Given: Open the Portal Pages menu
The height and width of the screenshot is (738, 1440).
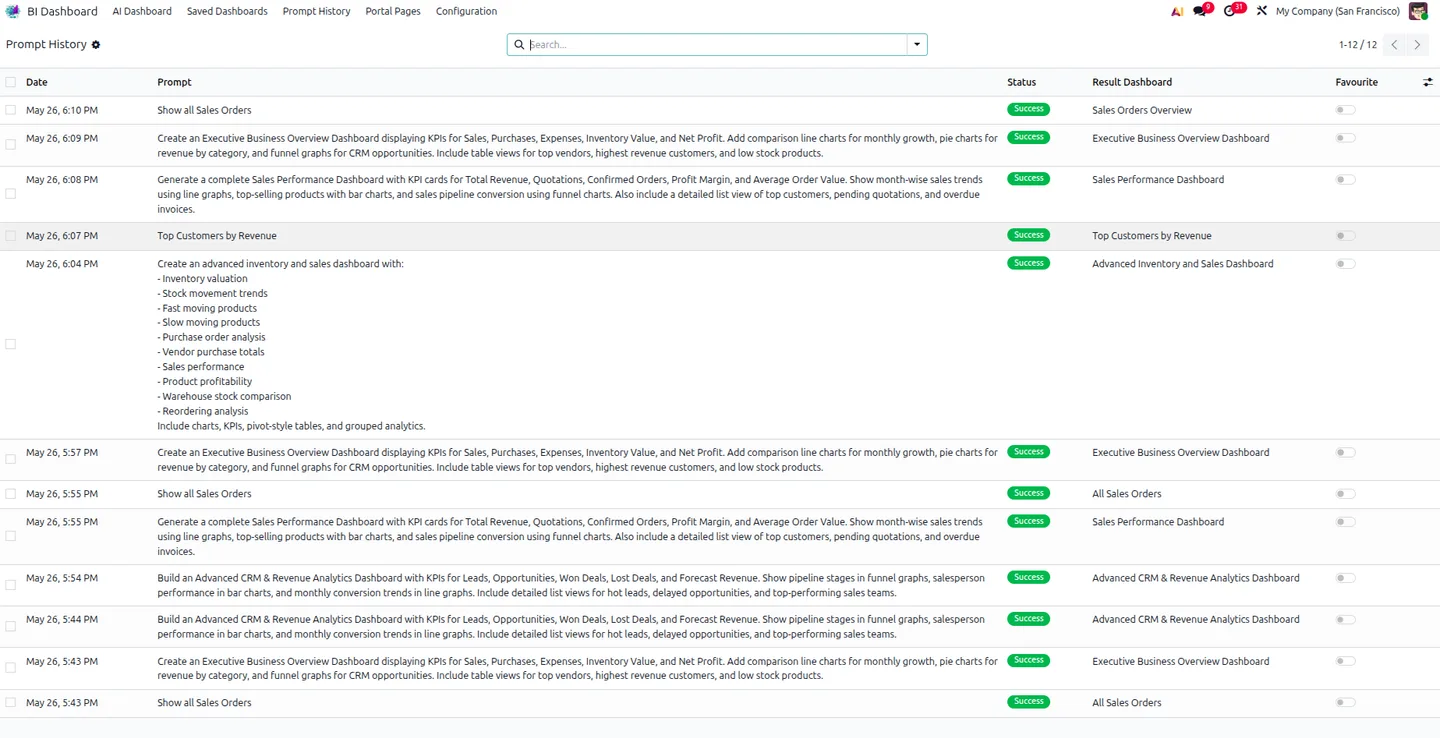Looking at the screenshot, I should pyautogui.click(x=393, y=11).
